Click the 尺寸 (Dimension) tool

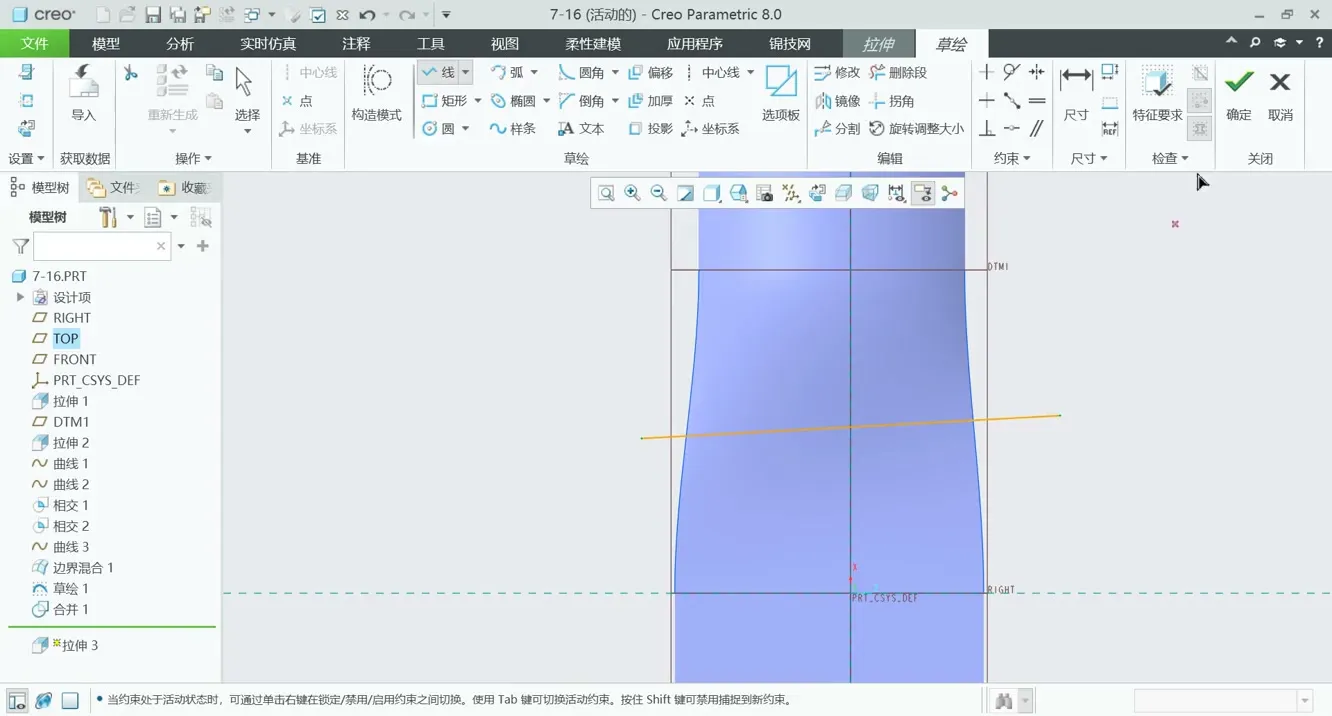click(1076, 93)
